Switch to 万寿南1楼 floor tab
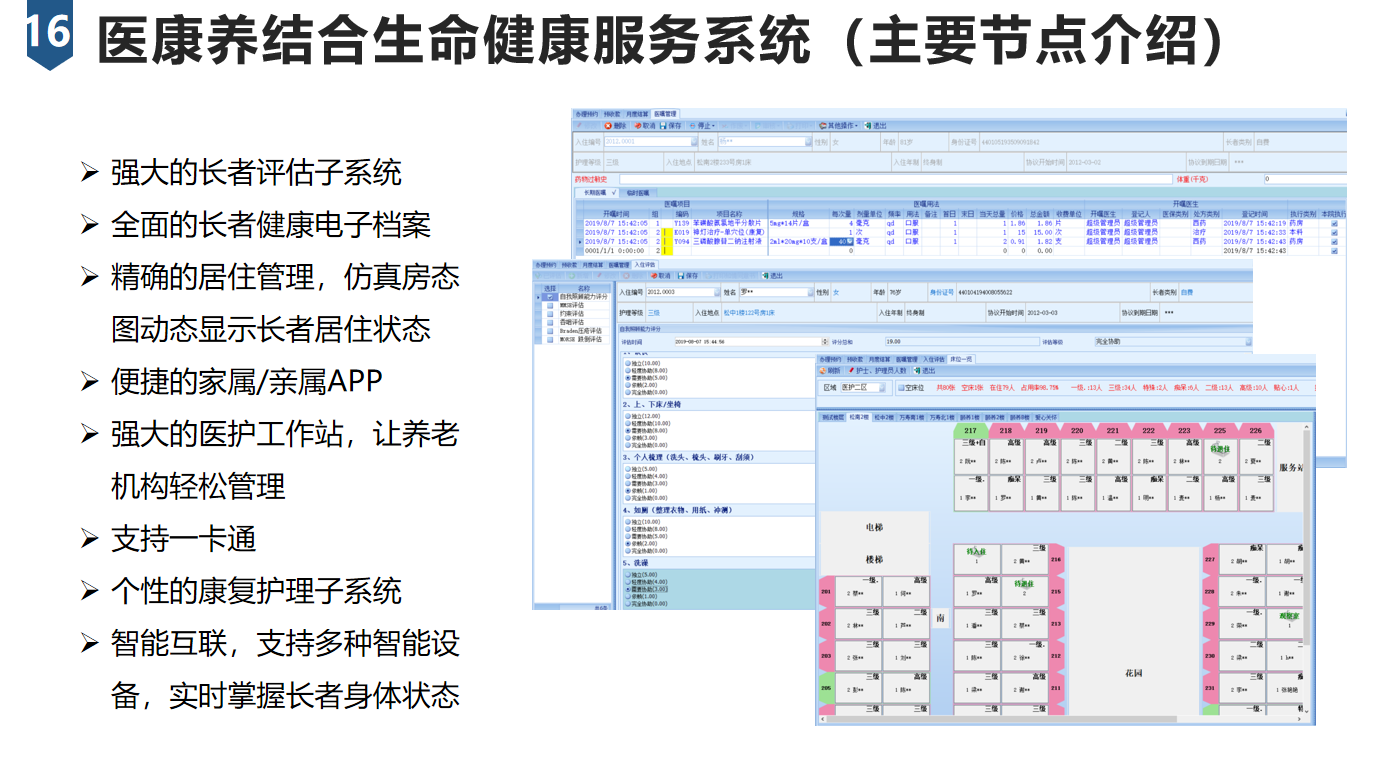This screenshot has width=1387, height=774. (911, 417)
